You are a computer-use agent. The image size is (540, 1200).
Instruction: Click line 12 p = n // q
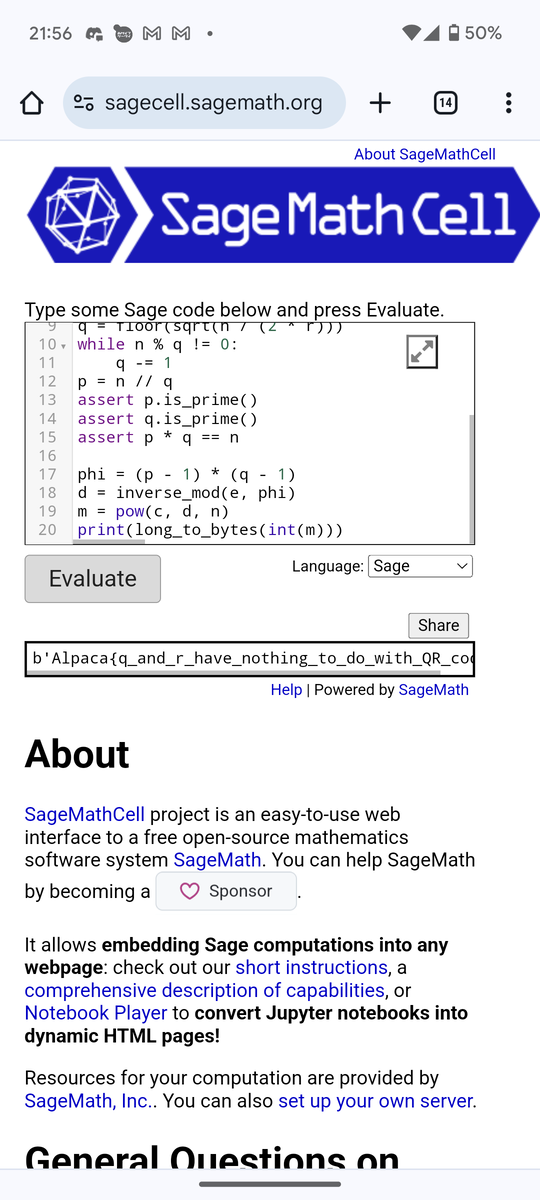coord(125,382)
